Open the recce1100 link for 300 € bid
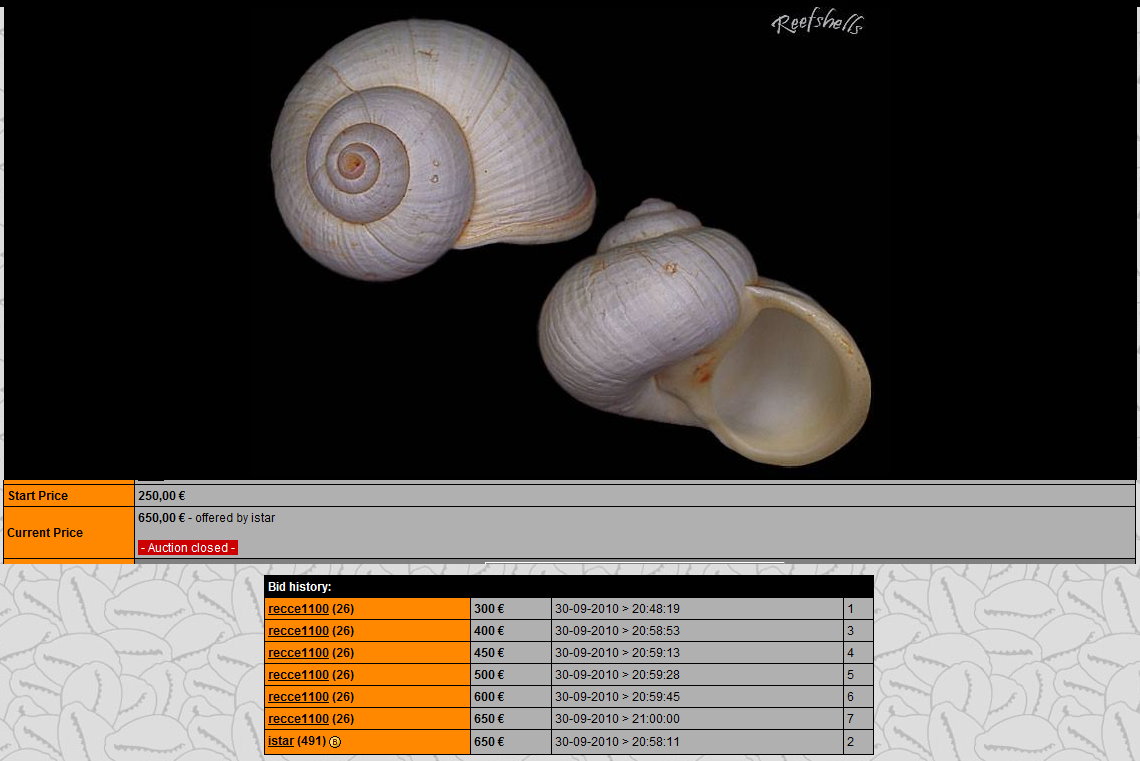 pyautogui.click(x=298, y=608)
